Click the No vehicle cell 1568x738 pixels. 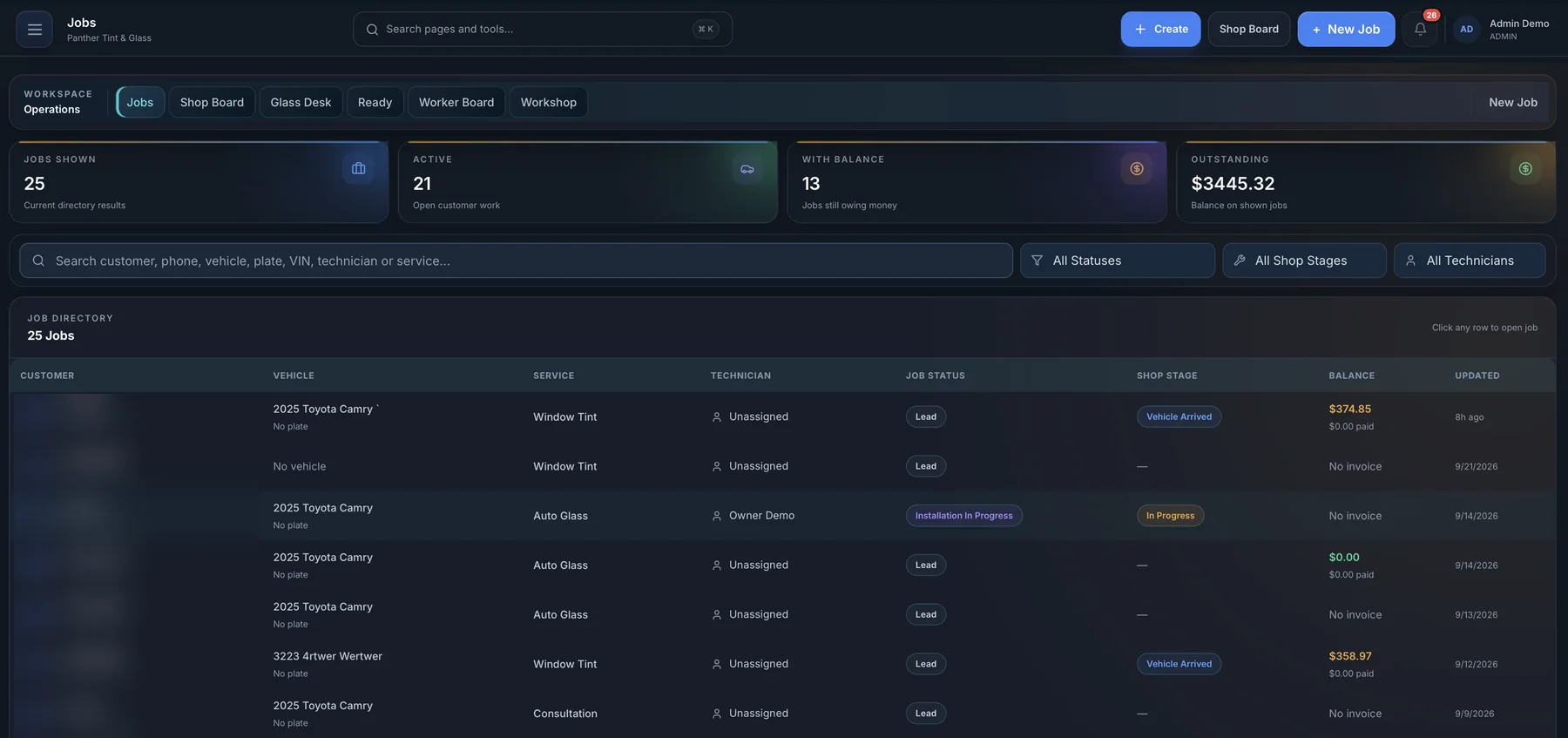pos(300,466)
